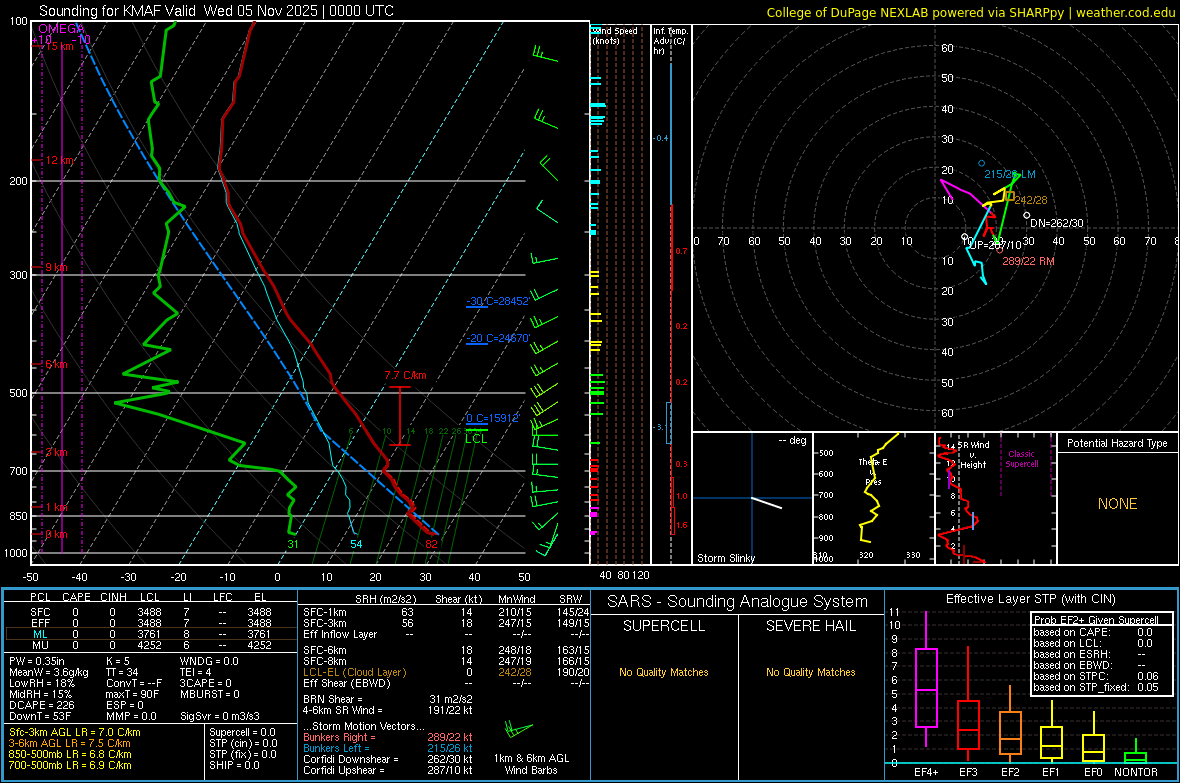Click the SARS - Sounding Analogue System title
Screen dimensions: 1180x783
[737, 601]
